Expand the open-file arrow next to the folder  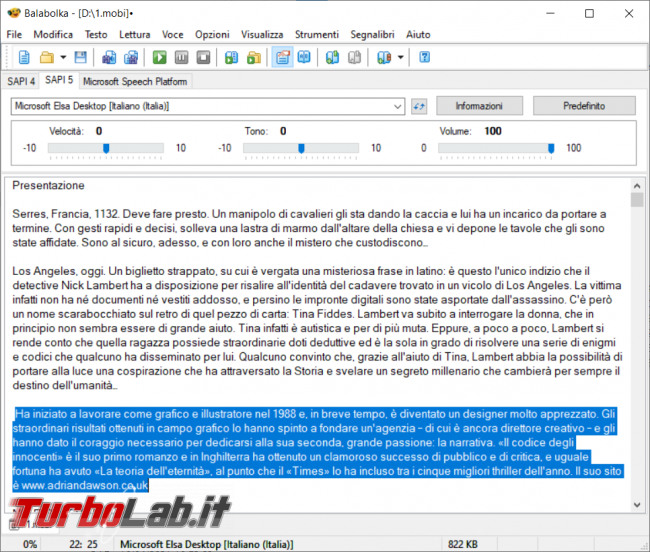pos(63,57)
